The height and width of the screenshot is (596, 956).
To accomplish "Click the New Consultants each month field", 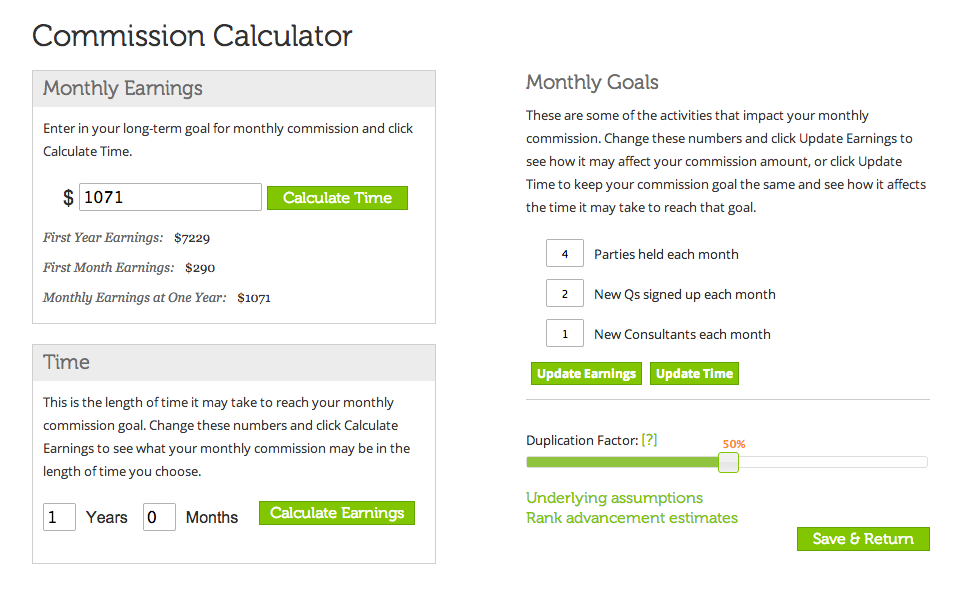I will [x=565, y=333].
